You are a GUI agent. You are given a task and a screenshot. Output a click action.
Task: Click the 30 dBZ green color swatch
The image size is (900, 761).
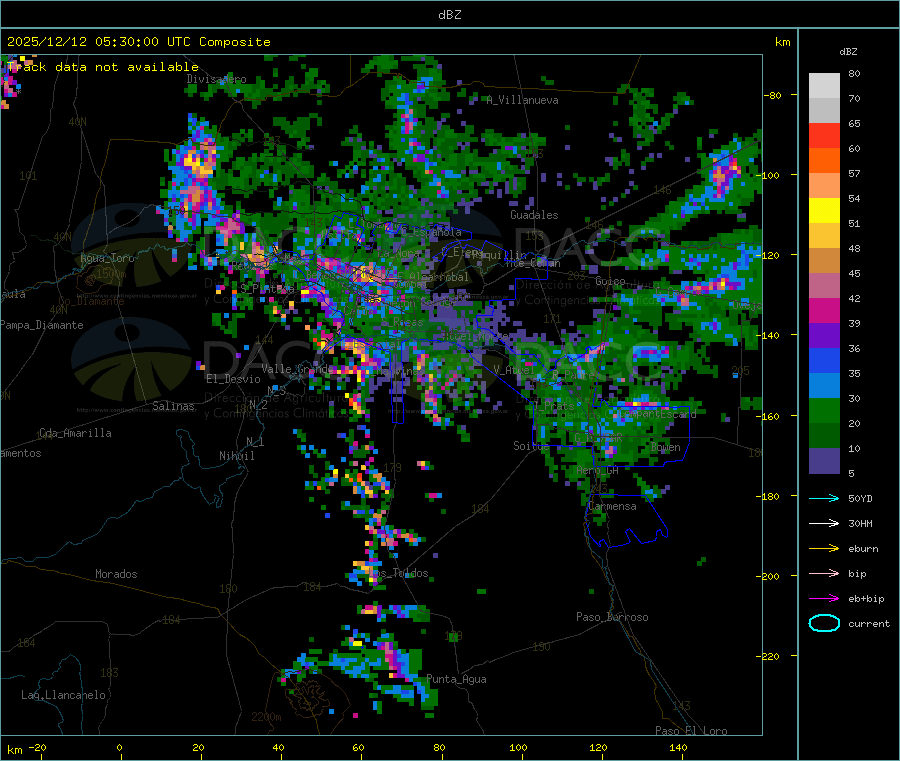click(824, 410)
